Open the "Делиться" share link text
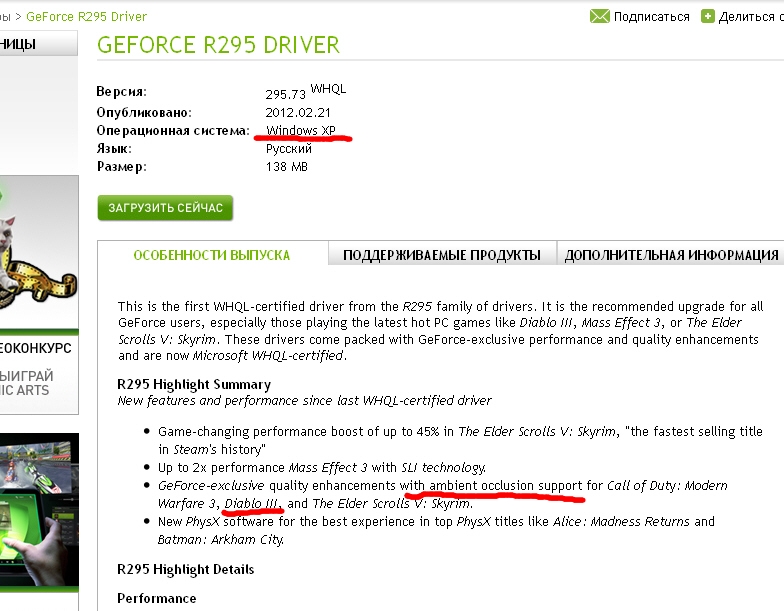The height and width of the screenshot is (611, 784). point(747,17)
